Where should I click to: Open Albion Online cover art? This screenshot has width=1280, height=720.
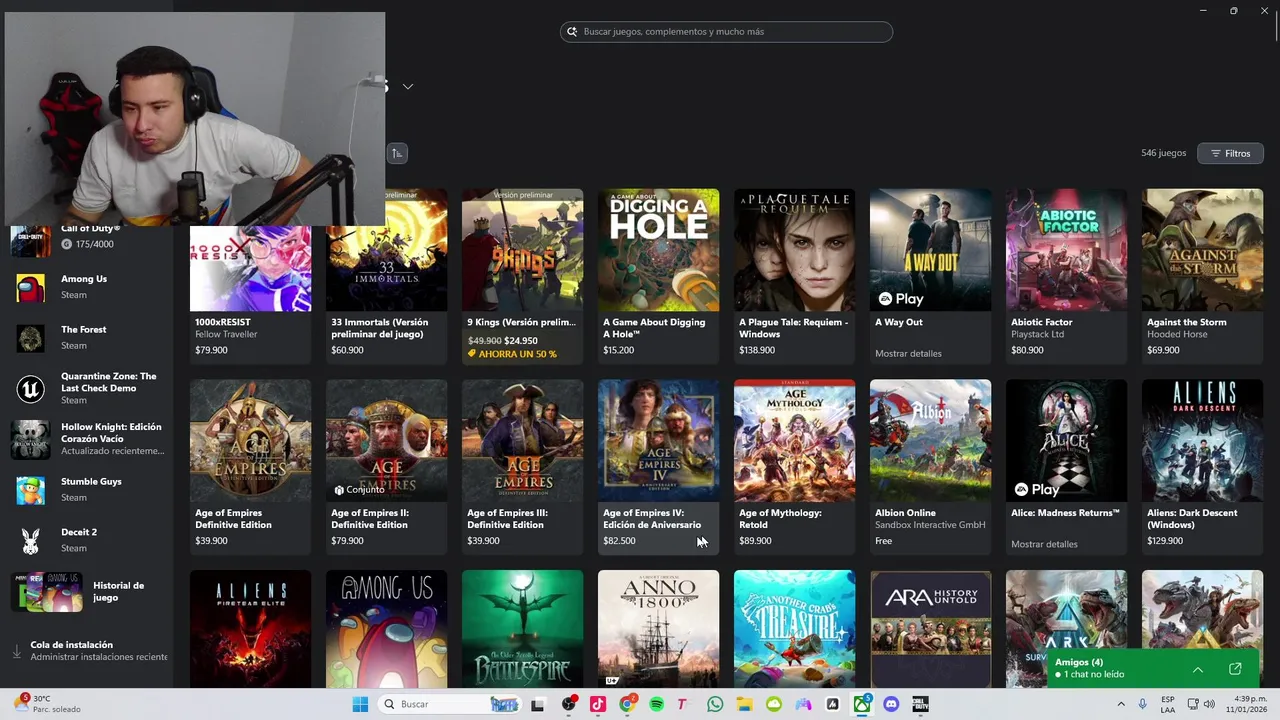coord(930,440)
